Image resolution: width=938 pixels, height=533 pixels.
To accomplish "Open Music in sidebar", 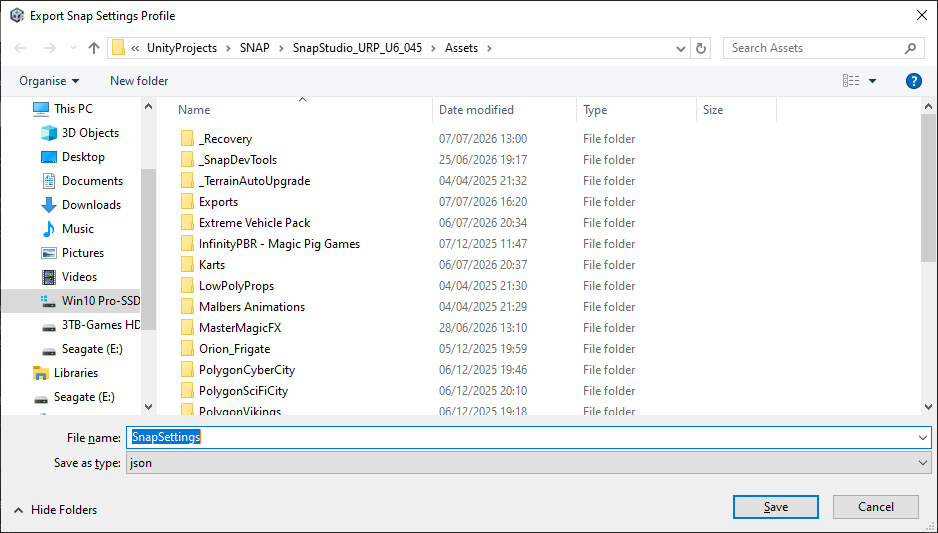I will click(67, 229).
